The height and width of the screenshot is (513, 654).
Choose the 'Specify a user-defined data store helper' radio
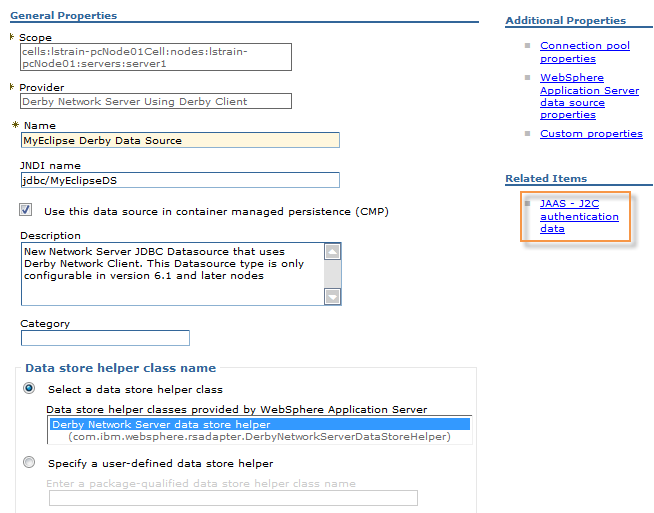point(29,463)
